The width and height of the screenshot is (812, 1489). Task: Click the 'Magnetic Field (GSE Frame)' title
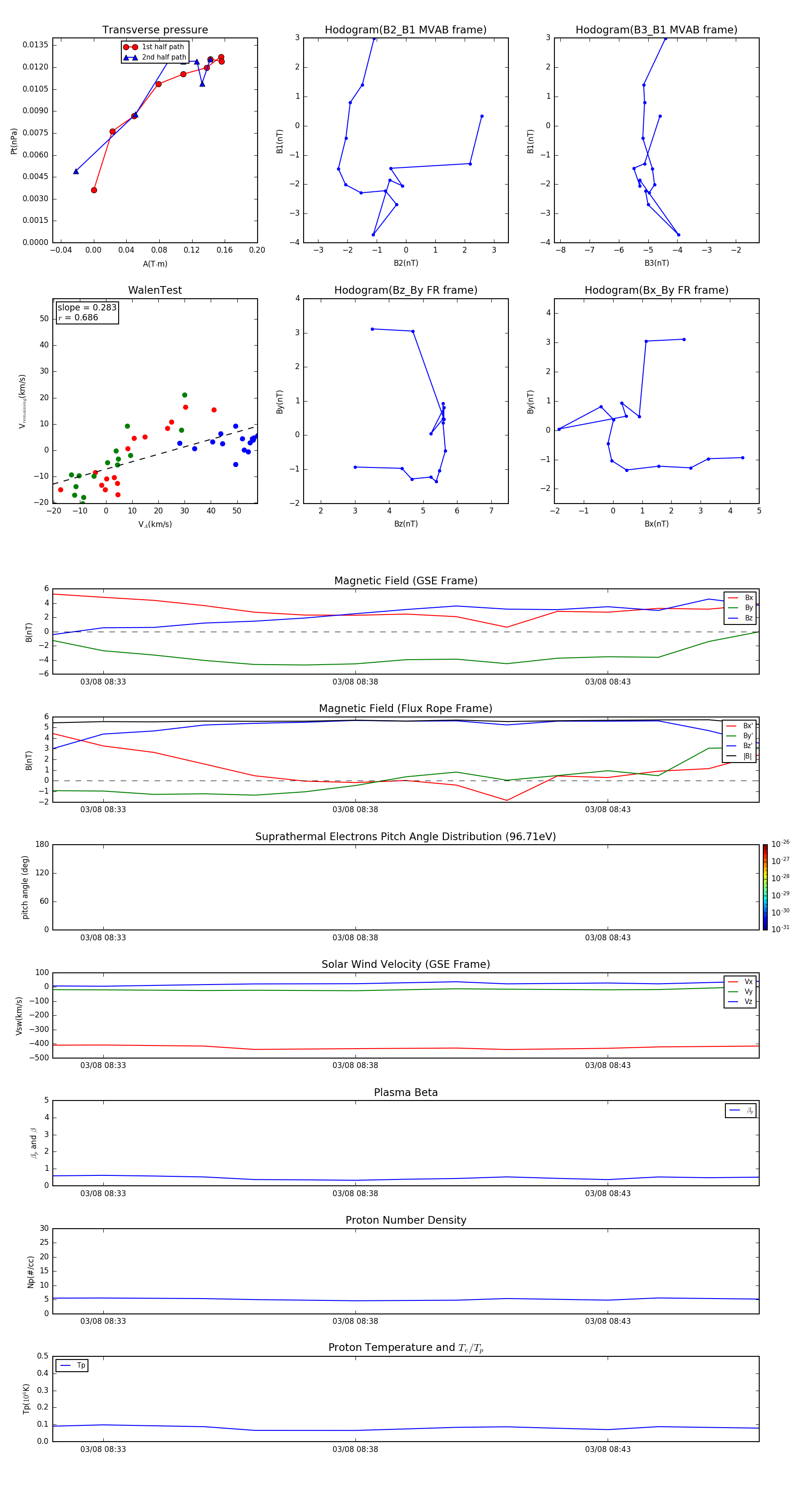pyautogui.click(x=406, y=581)
